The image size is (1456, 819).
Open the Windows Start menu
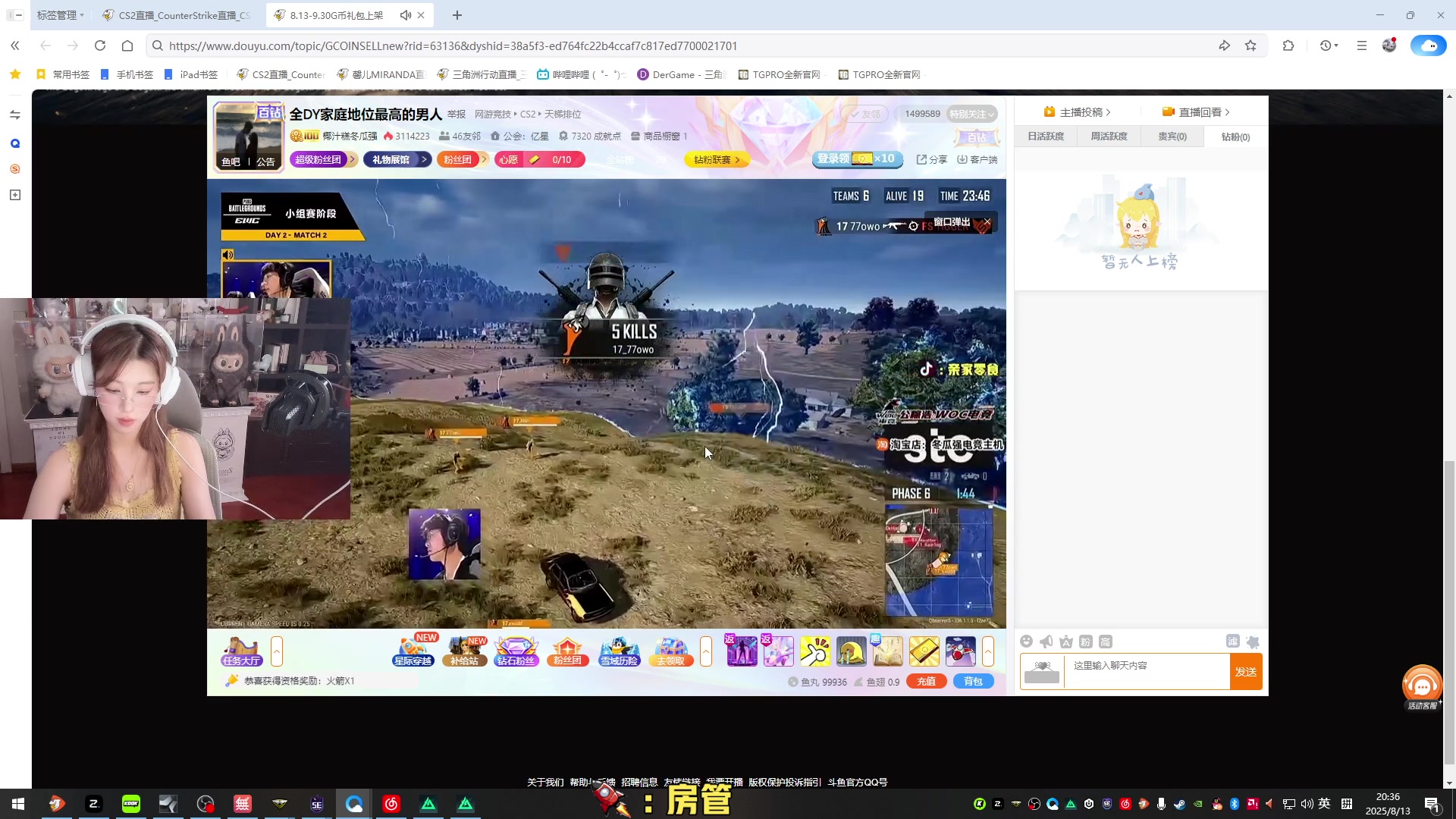click(18, 804)
